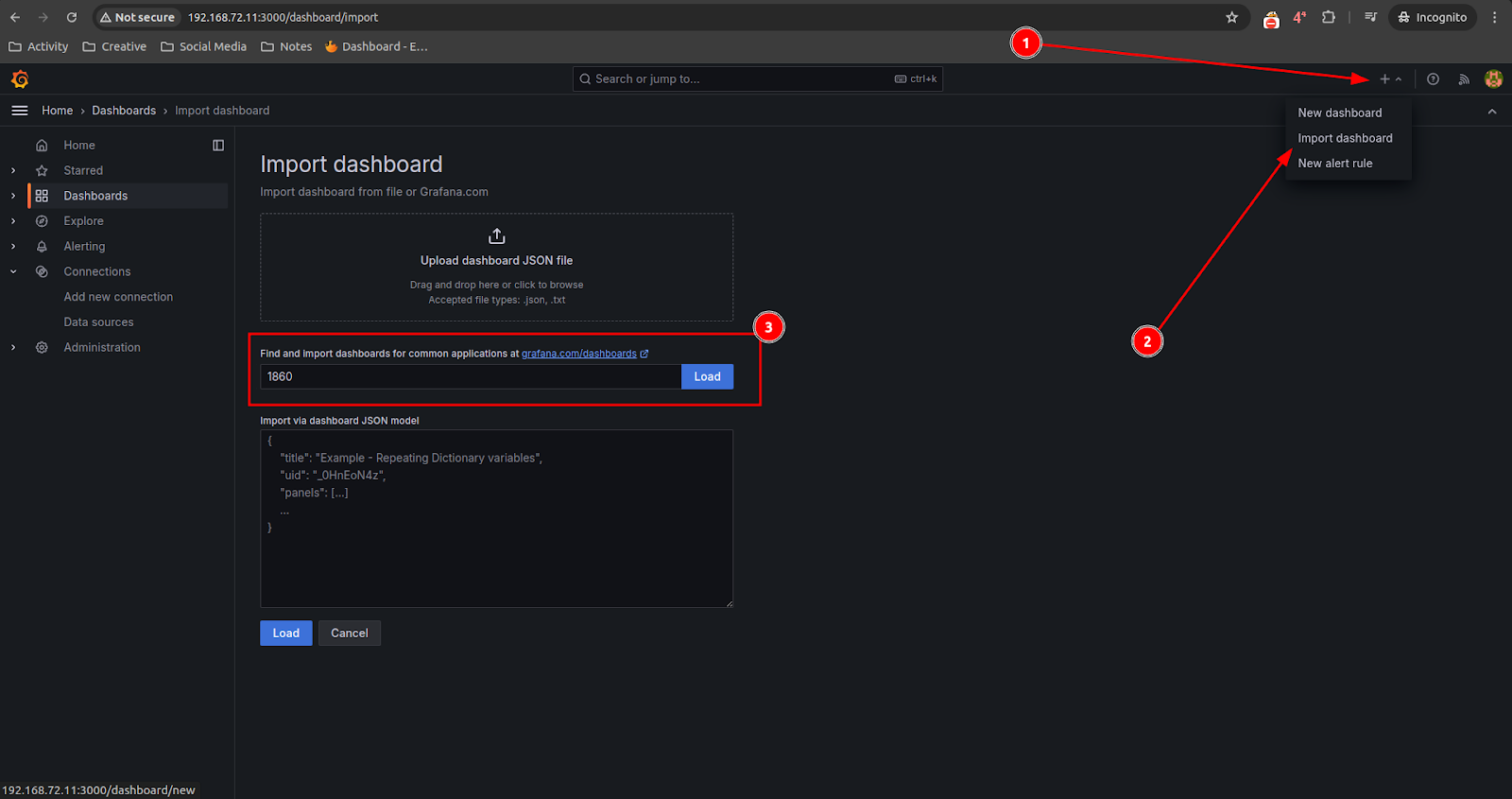
Task: Click the Explore compass icon
Action: coord(42,221)
